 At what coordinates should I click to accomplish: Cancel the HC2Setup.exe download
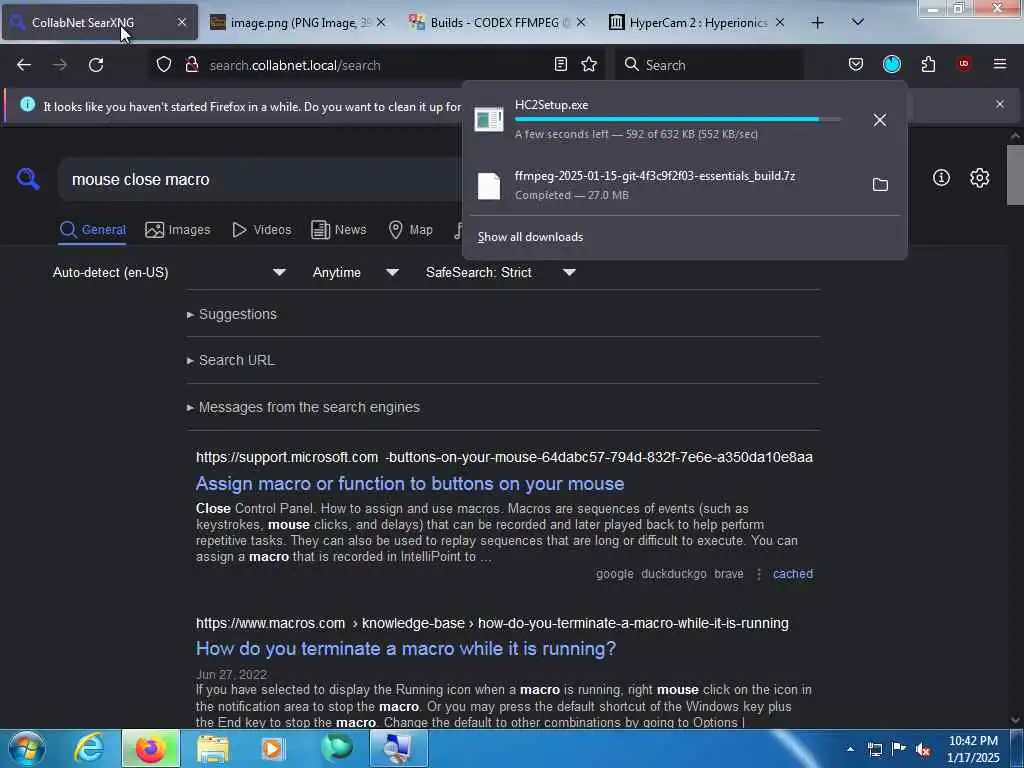pyautogui.click(x=880, y=120)
